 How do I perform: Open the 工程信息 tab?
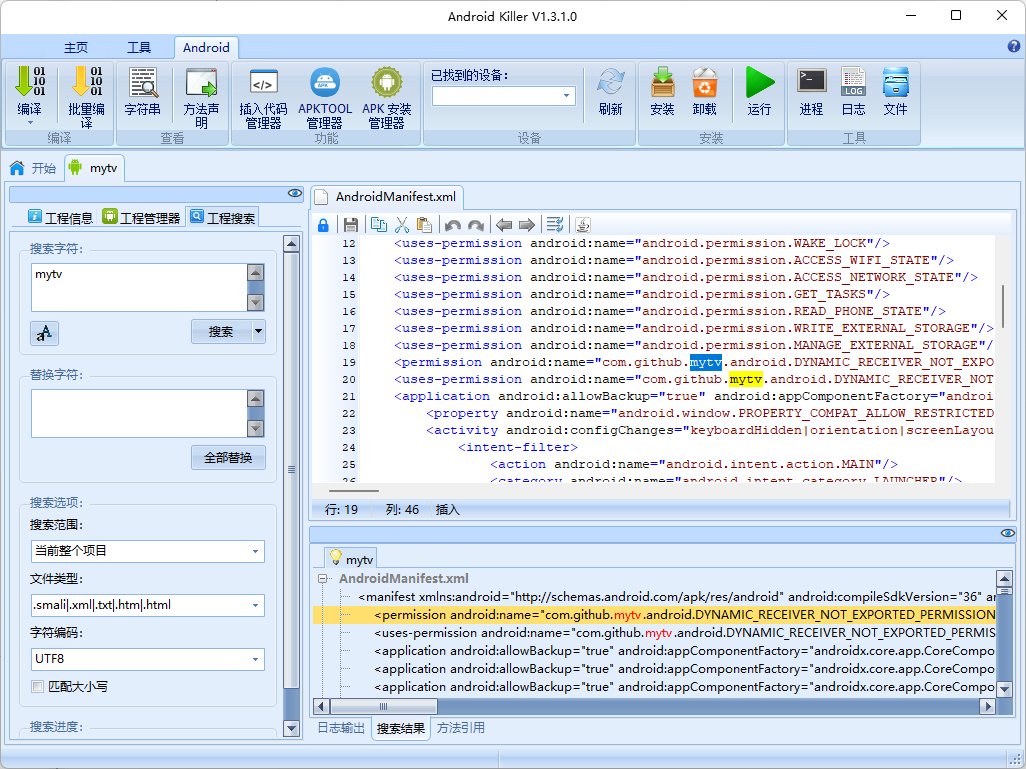(61, 218)
